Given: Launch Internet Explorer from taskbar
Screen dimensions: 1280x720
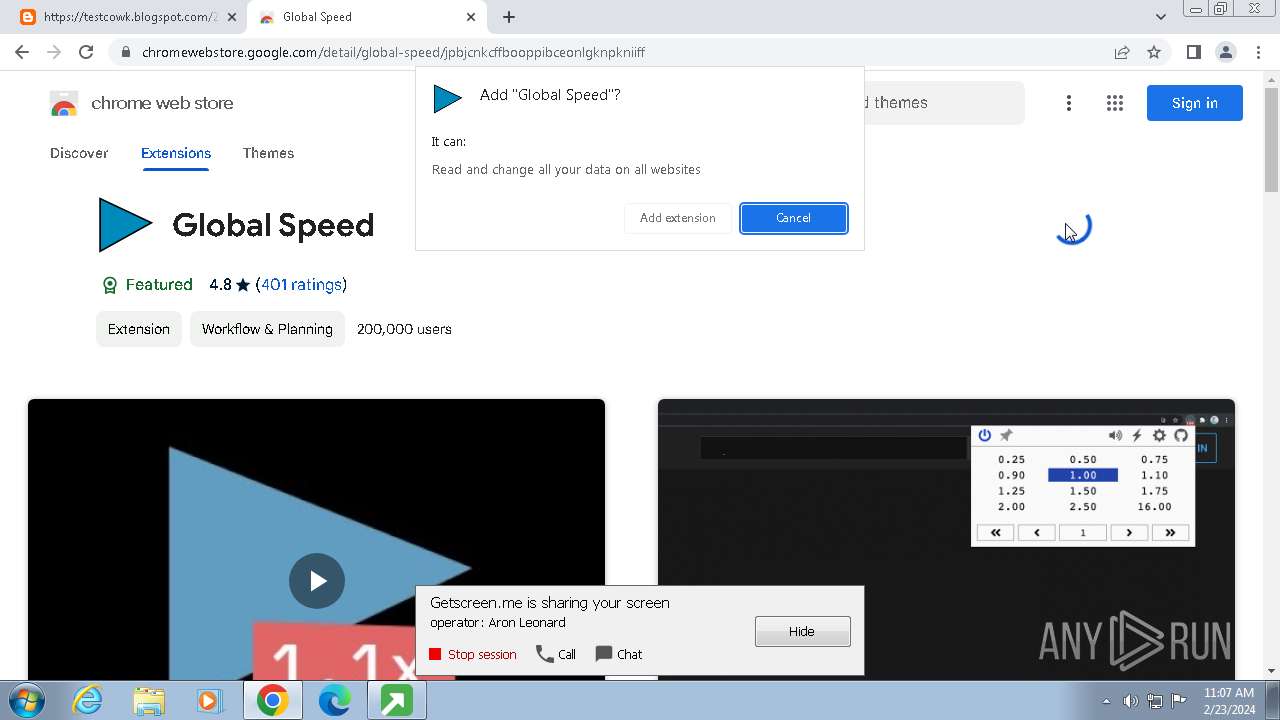Looking at the screenshot, I should (88, 701).
